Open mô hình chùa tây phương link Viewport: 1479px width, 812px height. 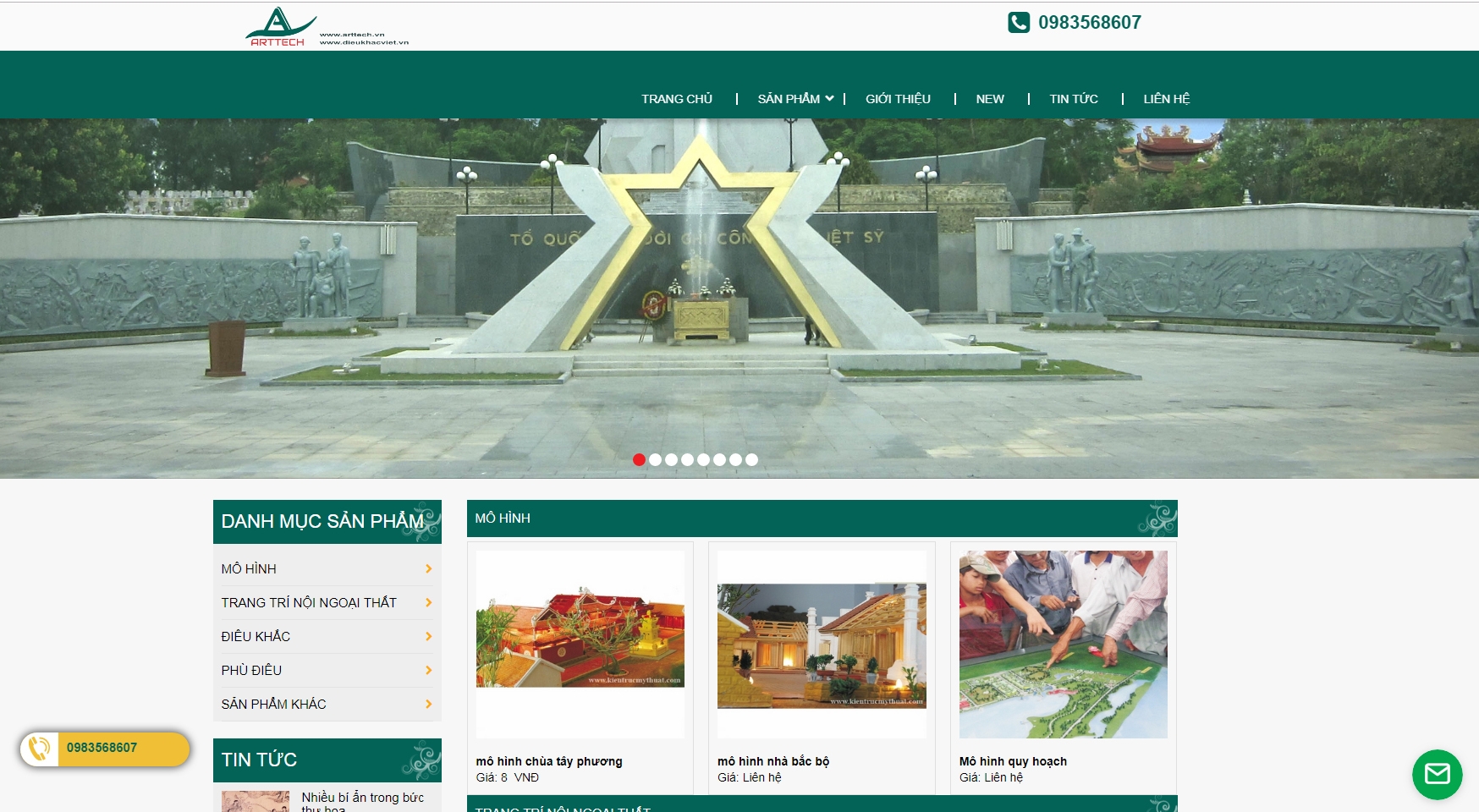pos(549,761)
